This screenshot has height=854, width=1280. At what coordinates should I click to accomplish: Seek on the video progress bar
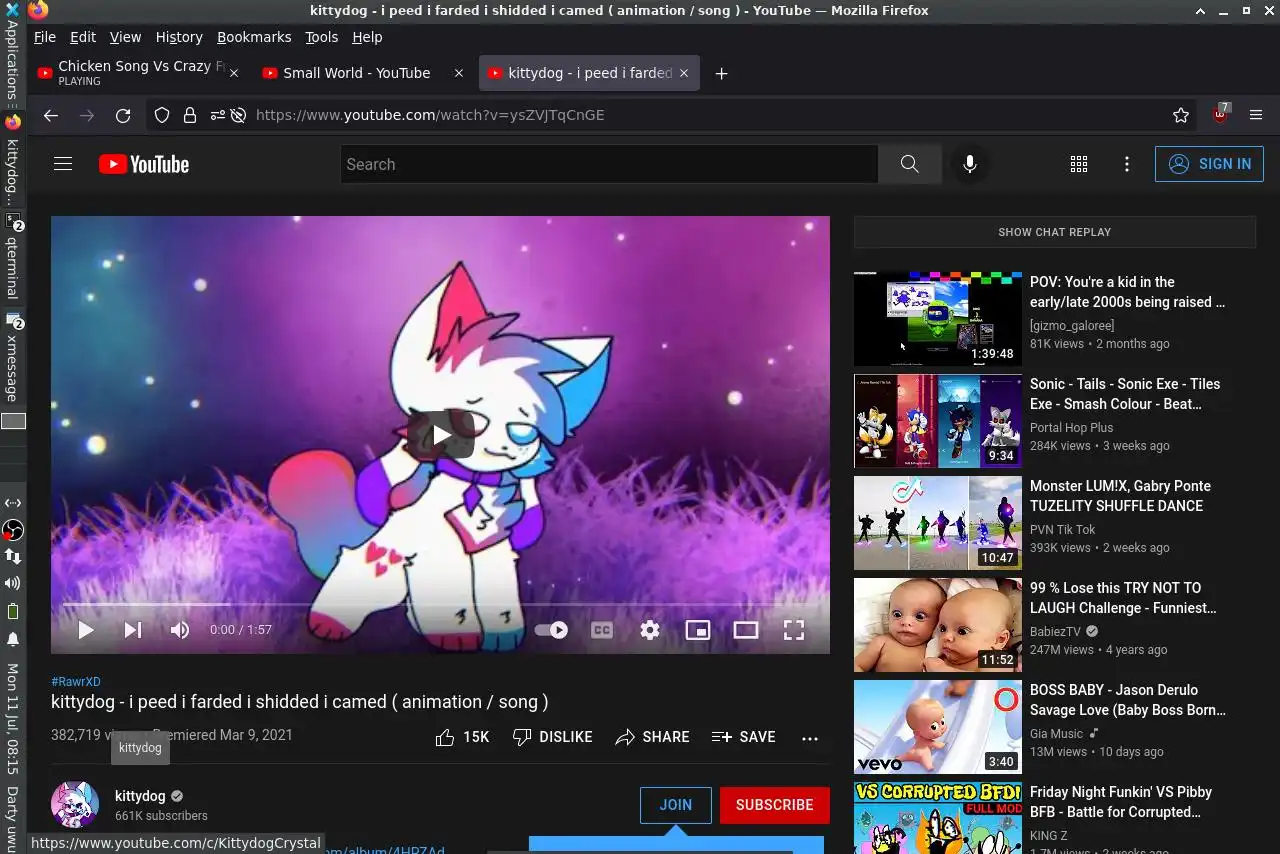440,605
